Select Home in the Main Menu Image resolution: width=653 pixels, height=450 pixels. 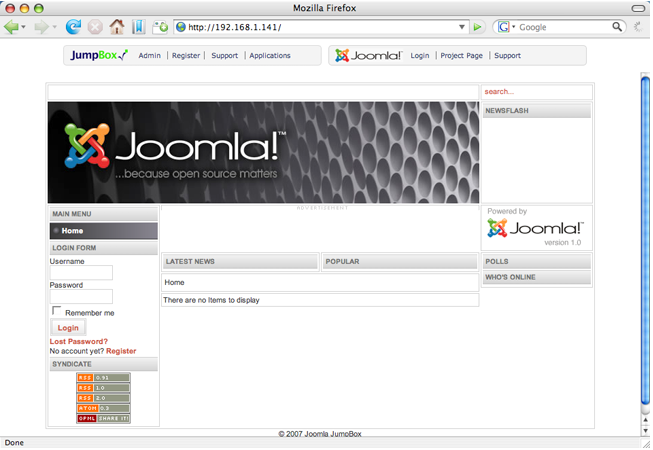(x=104, y=231)
